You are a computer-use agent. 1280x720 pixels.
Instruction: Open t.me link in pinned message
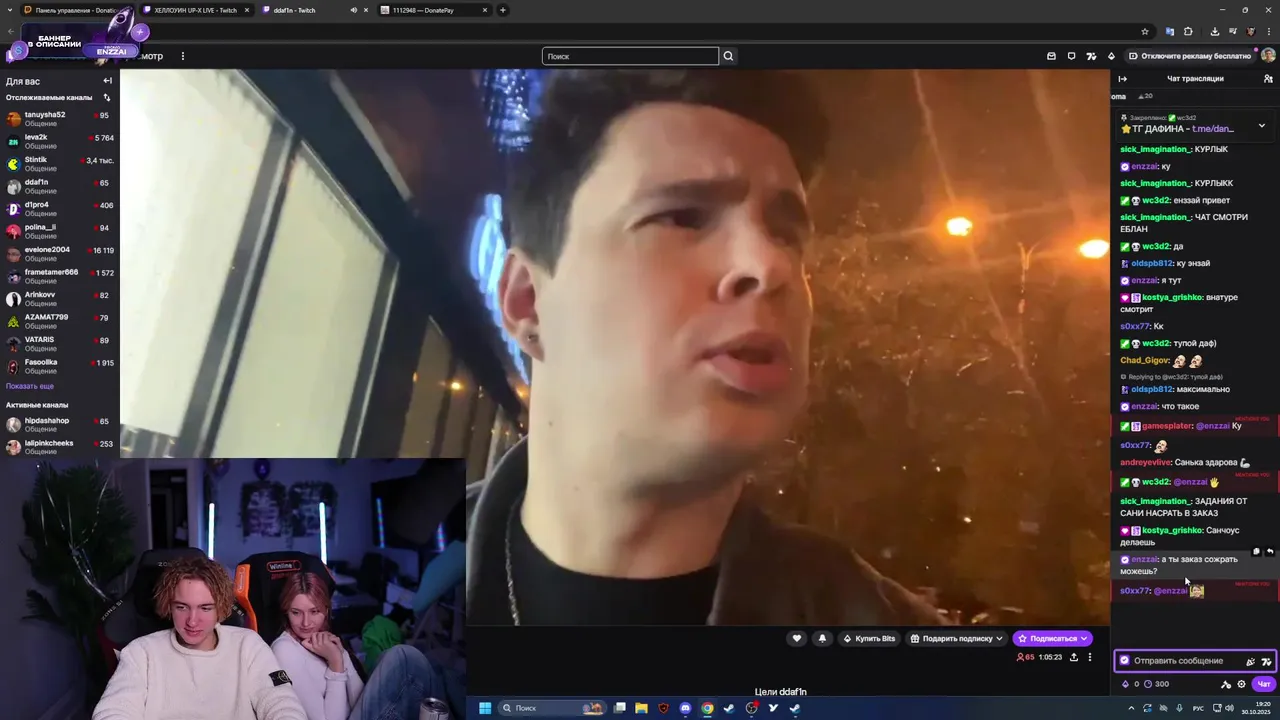coord(1212,129)
